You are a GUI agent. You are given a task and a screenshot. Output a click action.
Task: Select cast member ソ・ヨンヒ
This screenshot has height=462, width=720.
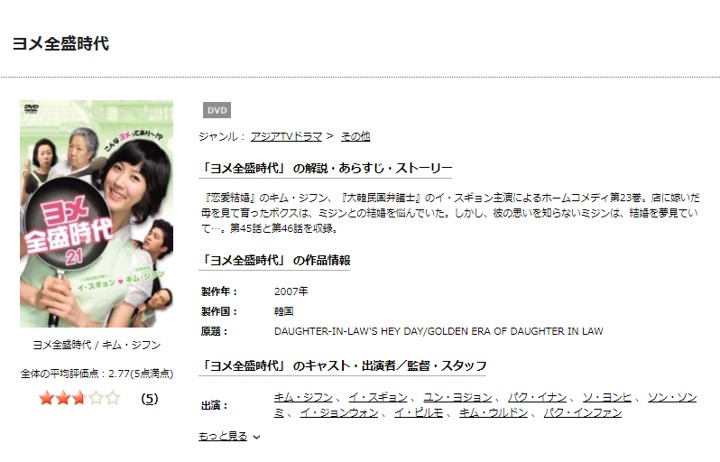tap(607, 397)
